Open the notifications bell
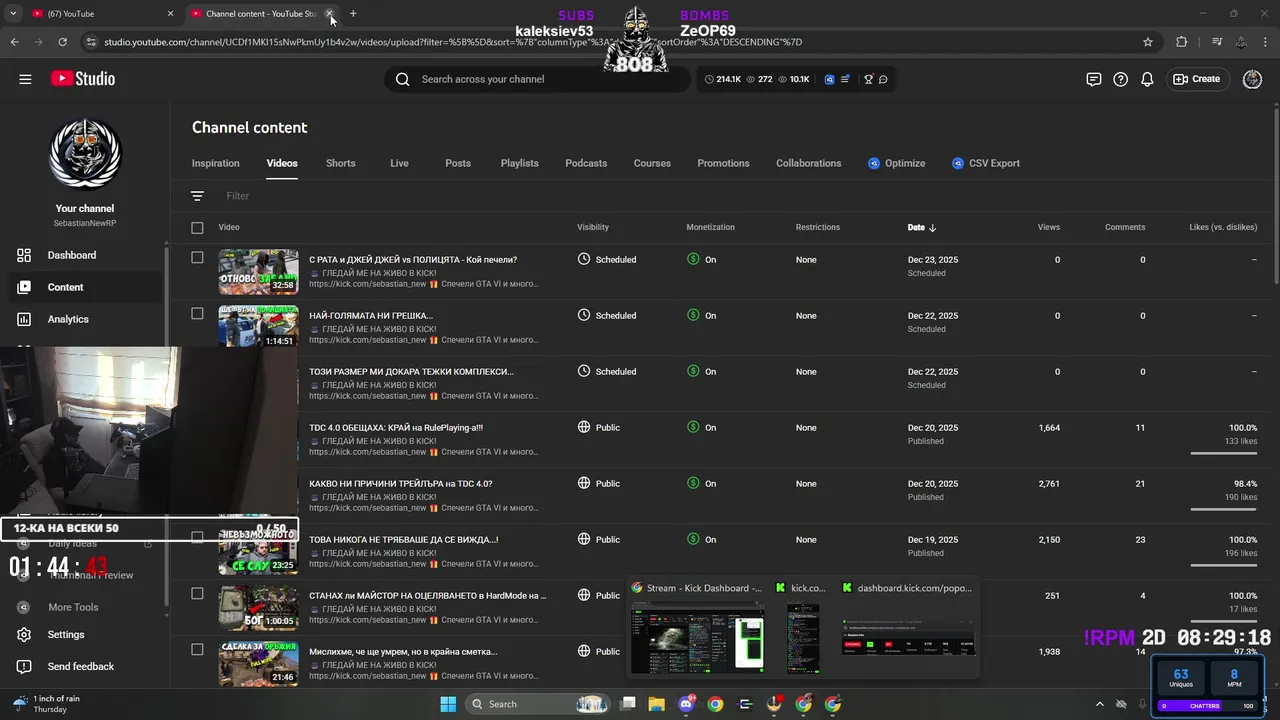Image resolution: width=1280 pixels, height=720 pixels. click(1148, 79)
